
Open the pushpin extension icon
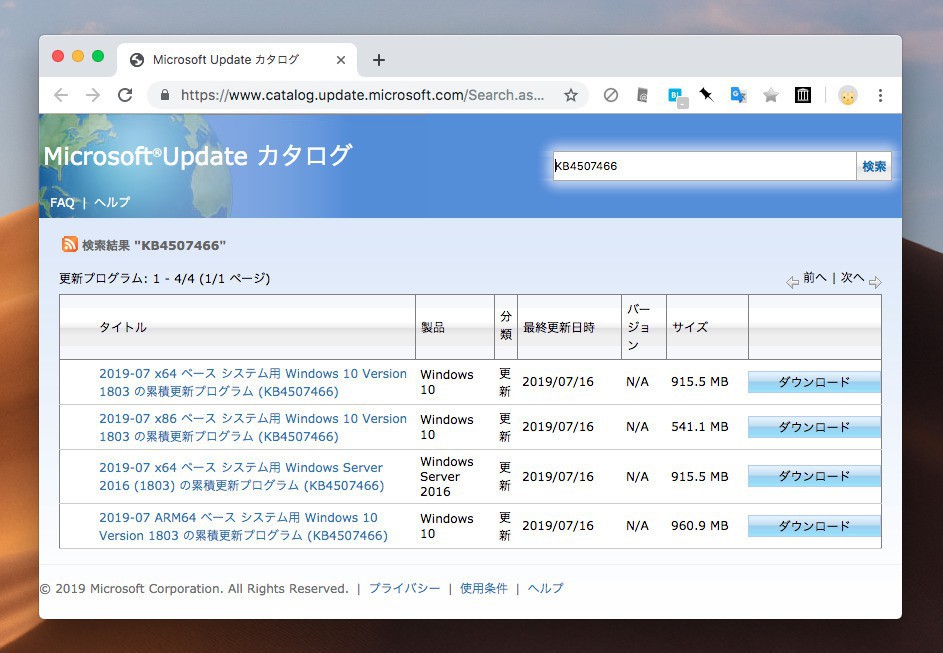(706, 95)
